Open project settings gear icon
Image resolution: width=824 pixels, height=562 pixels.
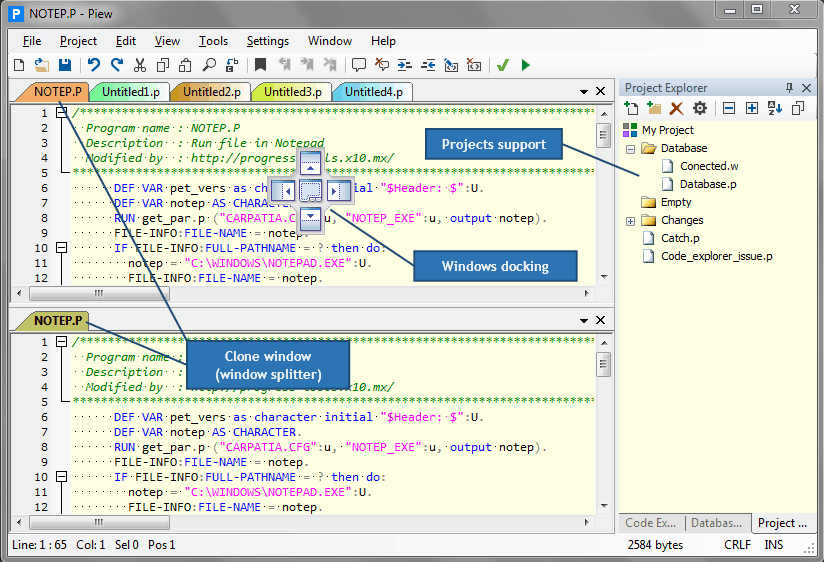point(699,108)
